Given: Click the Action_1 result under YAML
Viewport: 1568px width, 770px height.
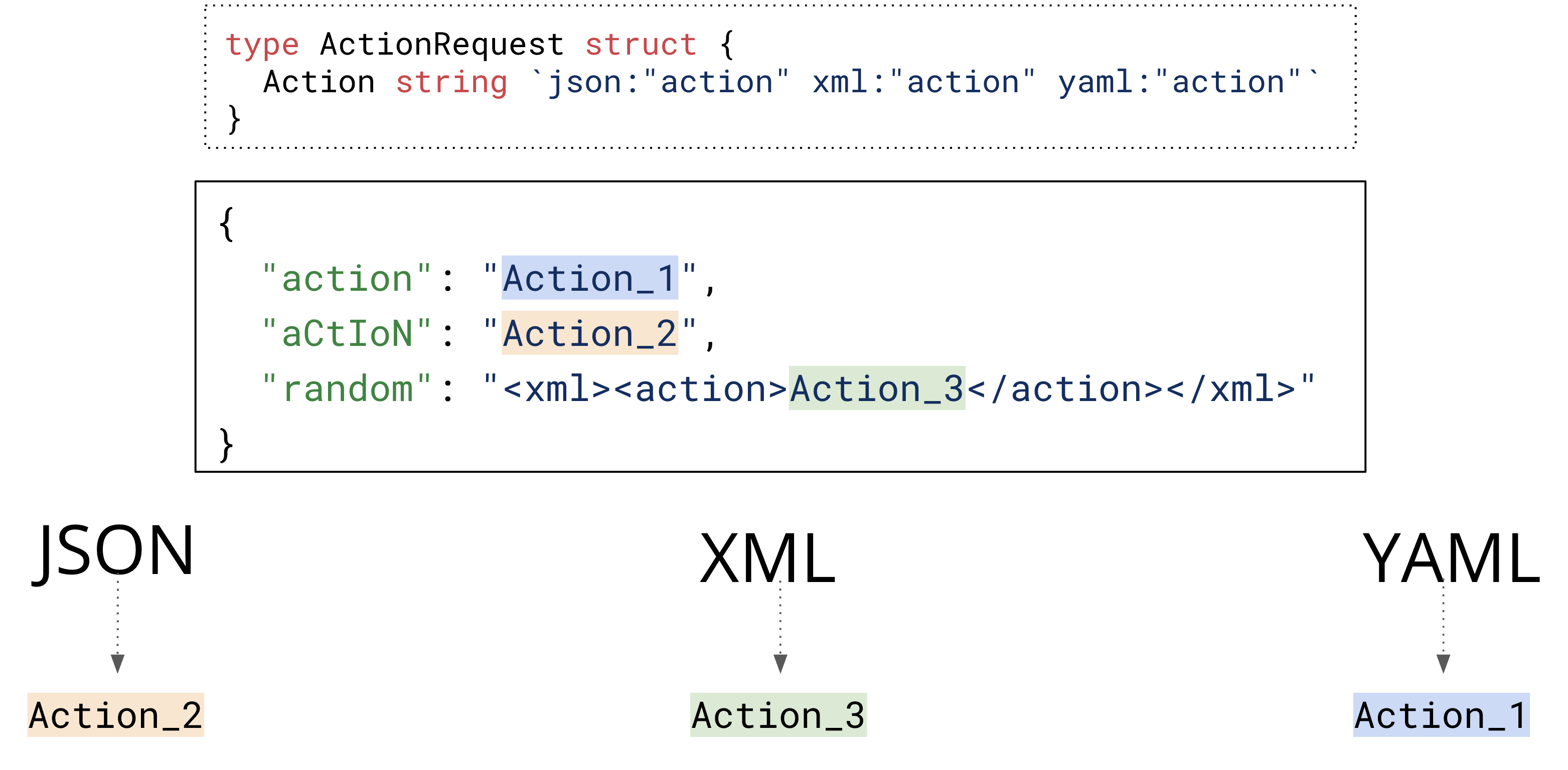Looking at the screenshot, I should point(1441,715).
